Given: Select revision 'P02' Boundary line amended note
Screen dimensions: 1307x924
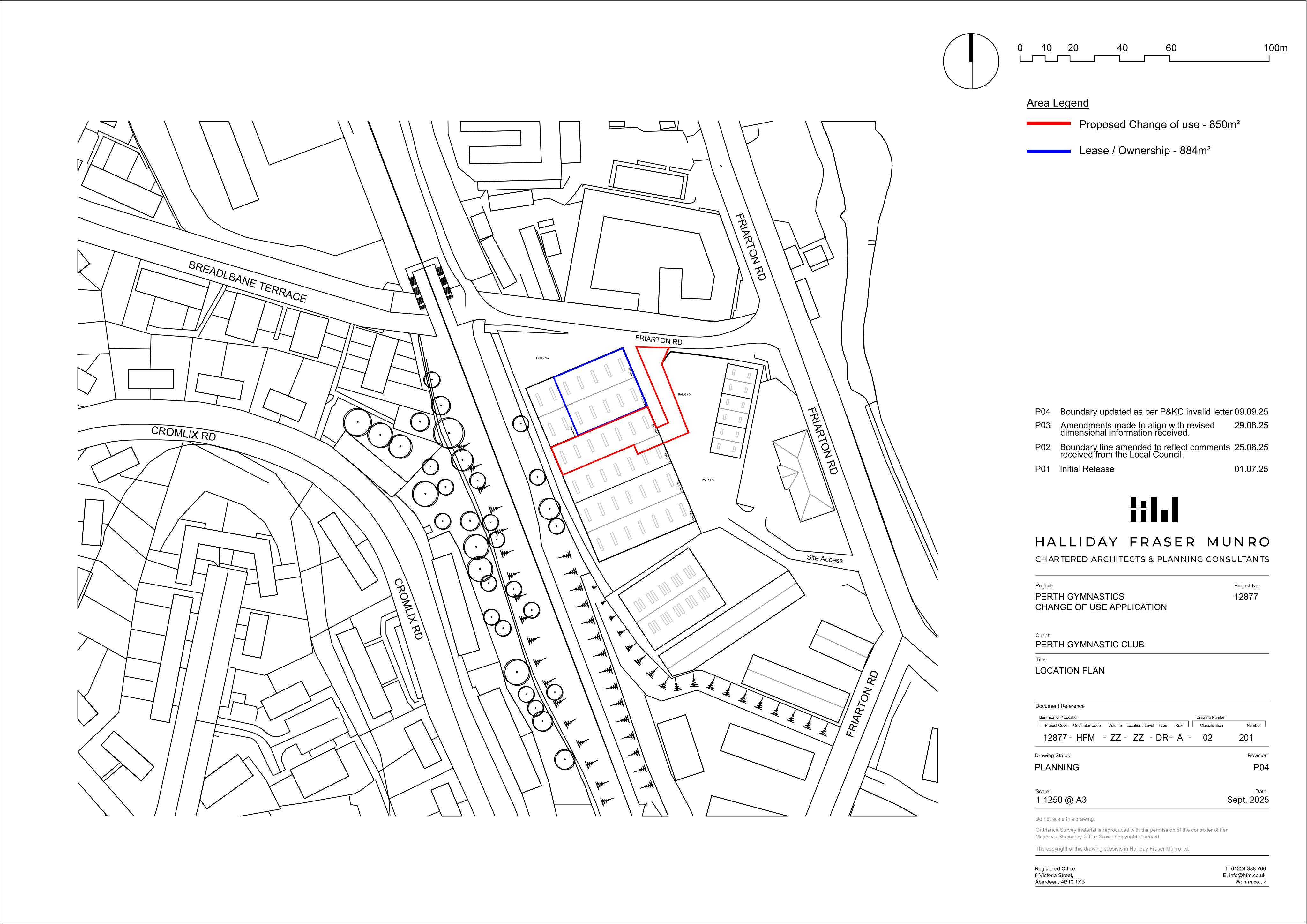Looking at the screenshot, I should 1151,451.
